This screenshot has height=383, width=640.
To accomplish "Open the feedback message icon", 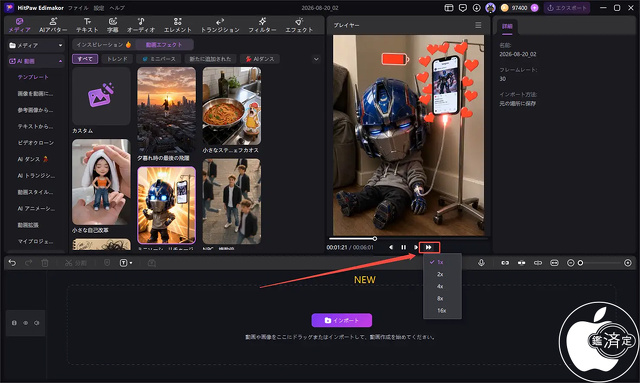I will click(462, 8).
